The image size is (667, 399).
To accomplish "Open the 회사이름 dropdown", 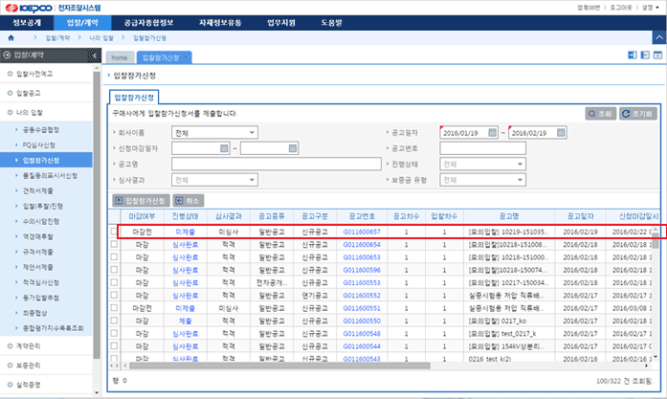I will (214, 133).
